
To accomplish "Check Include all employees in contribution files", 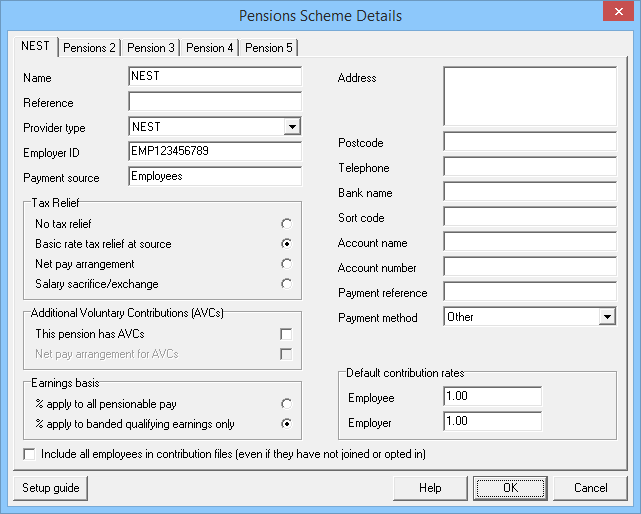I will 29,454.
